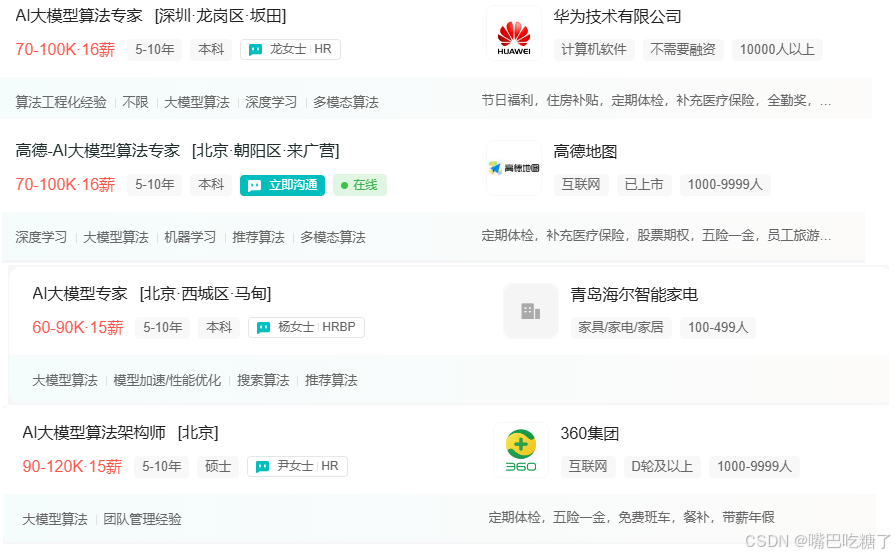Click 多模态算法 keyword in Huawei row
The image size is (896, 556).
(346, 102)
